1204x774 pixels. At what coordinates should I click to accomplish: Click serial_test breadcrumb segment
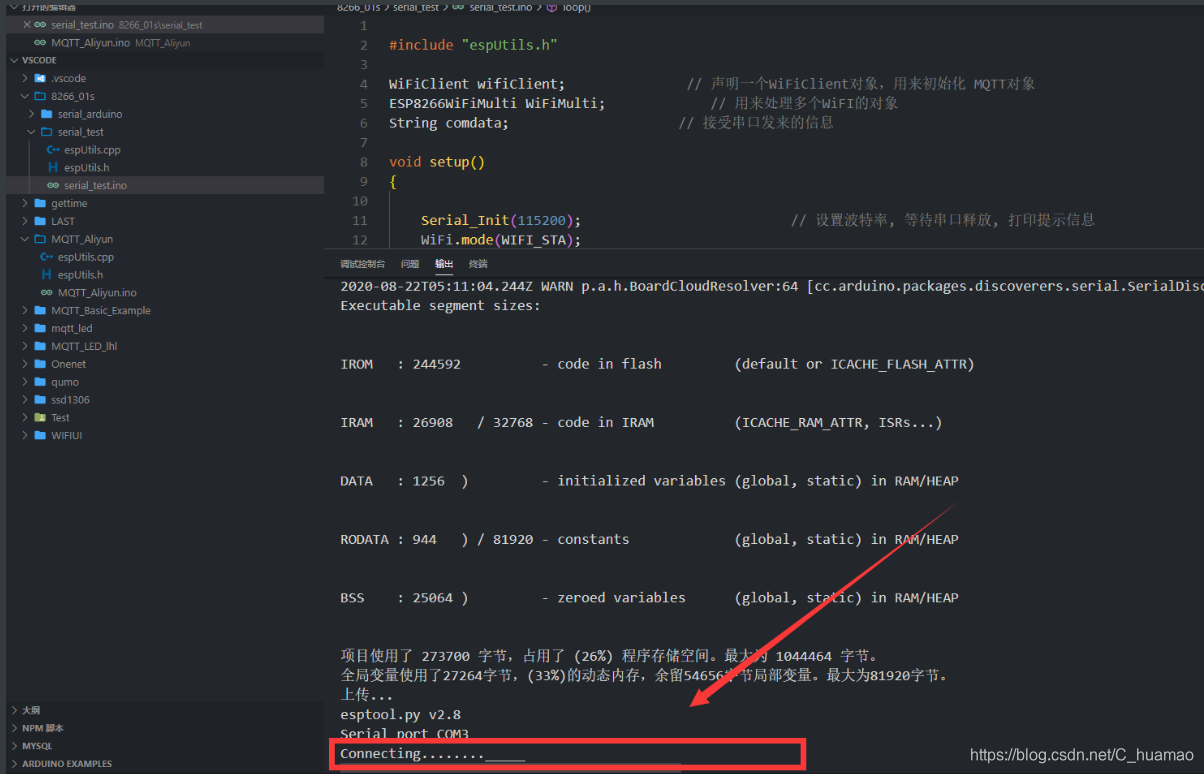tap(418, 7)
